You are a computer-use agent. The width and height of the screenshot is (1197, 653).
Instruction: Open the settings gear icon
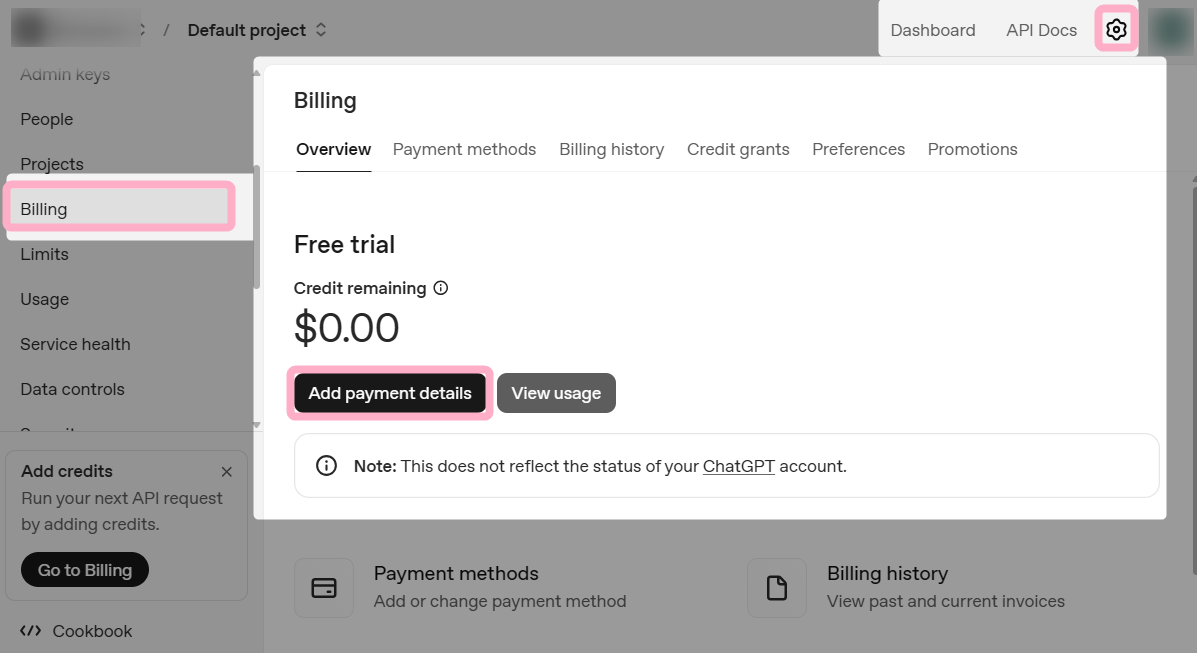point(1116,30)
